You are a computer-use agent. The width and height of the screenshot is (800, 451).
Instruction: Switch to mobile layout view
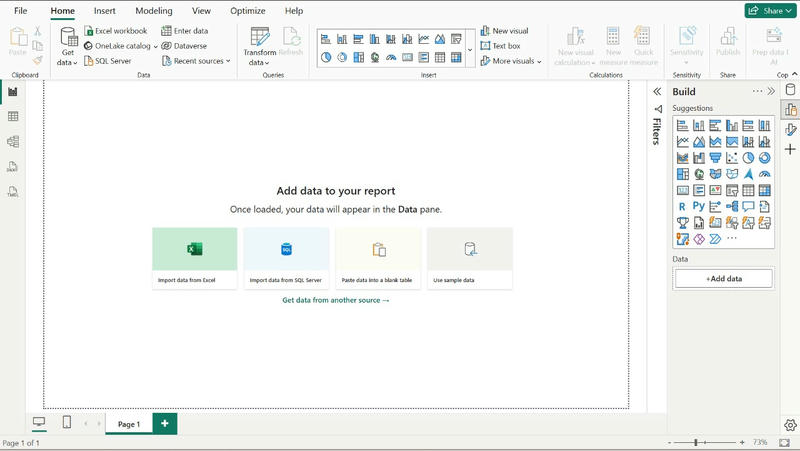pos(67,422)
